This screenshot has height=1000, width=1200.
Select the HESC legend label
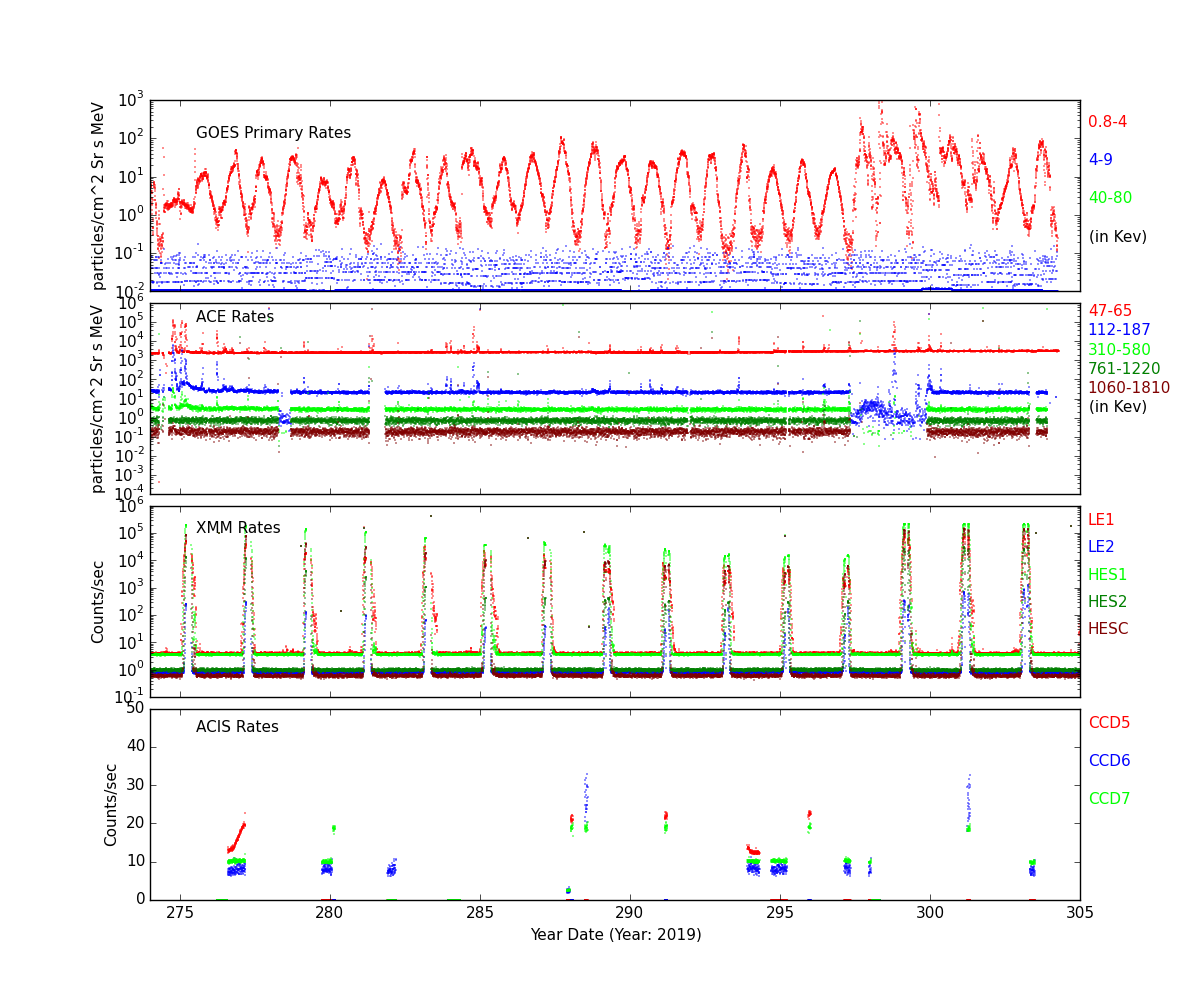point(1108,629)
